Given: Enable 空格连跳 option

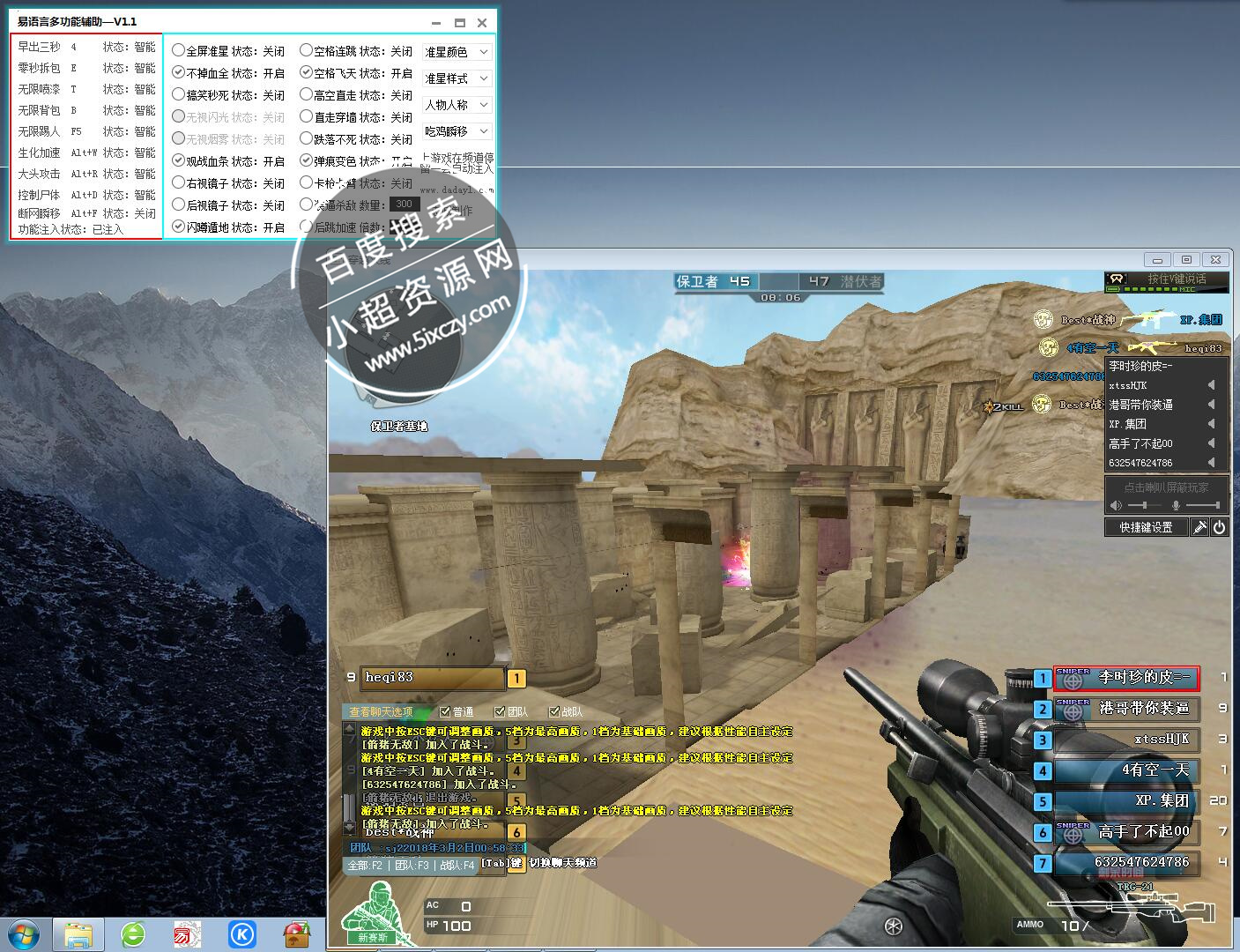Looking at the screenshot, I should point(306,51).
